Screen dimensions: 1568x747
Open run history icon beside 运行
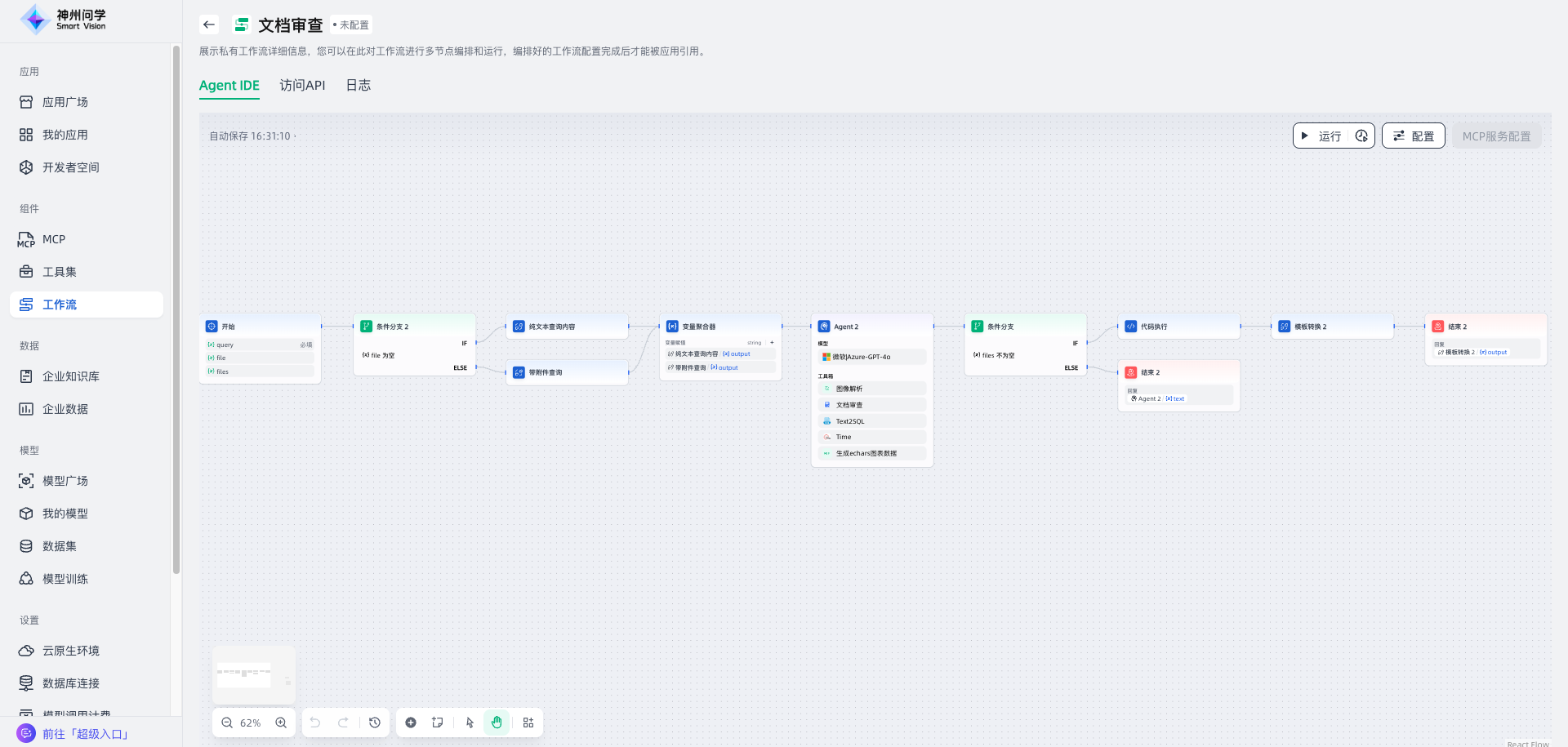coord(1361,136)
